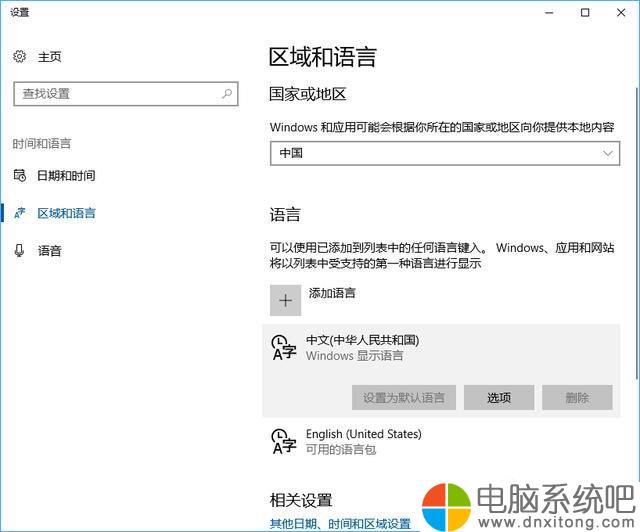Focus the 查找设置 search box
Viewport: 640px width, 532px height.
(x=126, y=94)
